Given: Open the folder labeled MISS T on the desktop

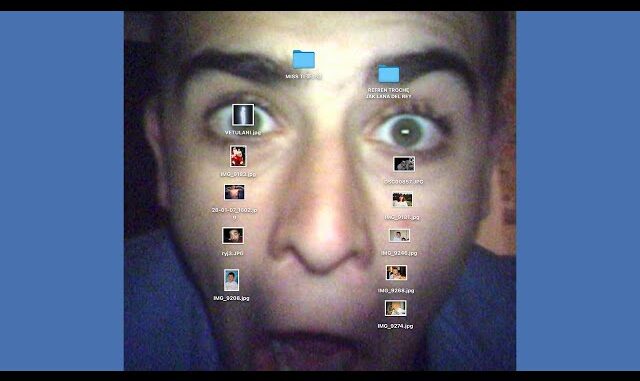Looking at the screenshot, I should point(304,60).
